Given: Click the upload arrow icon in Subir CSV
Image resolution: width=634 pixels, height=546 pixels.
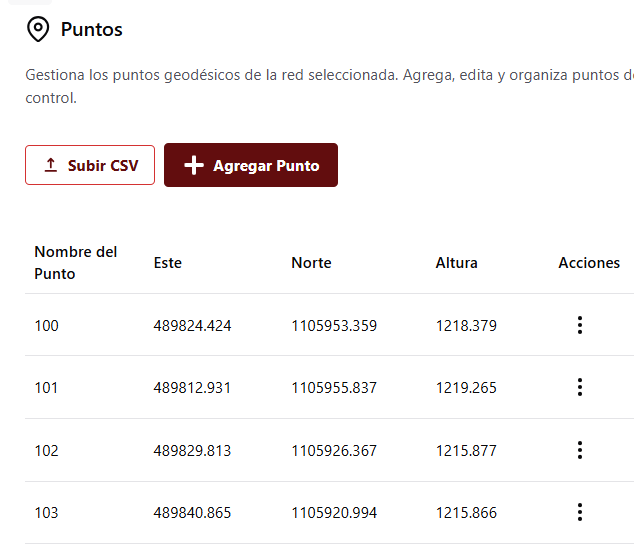Looking at the screenshot, I should pos(51,165).
